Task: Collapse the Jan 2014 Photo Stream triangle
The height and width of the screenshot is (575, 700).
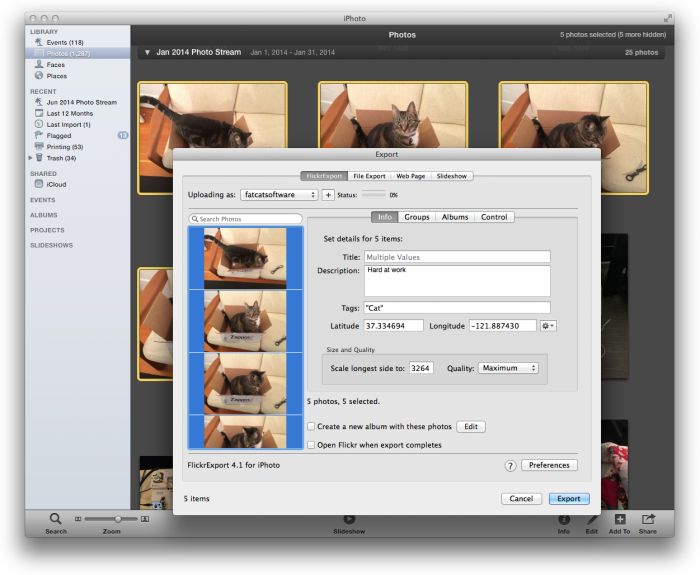Action: (x=147, y=52)
